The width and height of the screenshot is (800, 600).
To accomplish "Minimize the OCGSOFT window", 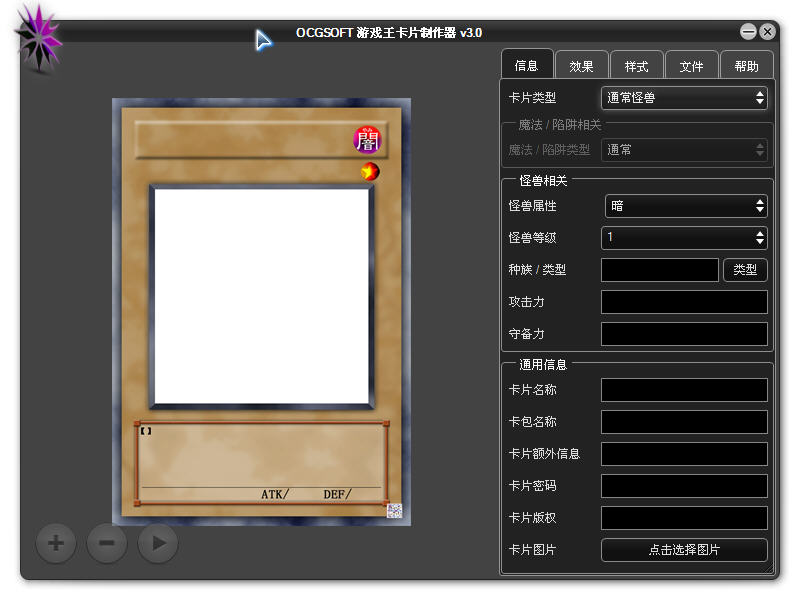I will [748, 32].
